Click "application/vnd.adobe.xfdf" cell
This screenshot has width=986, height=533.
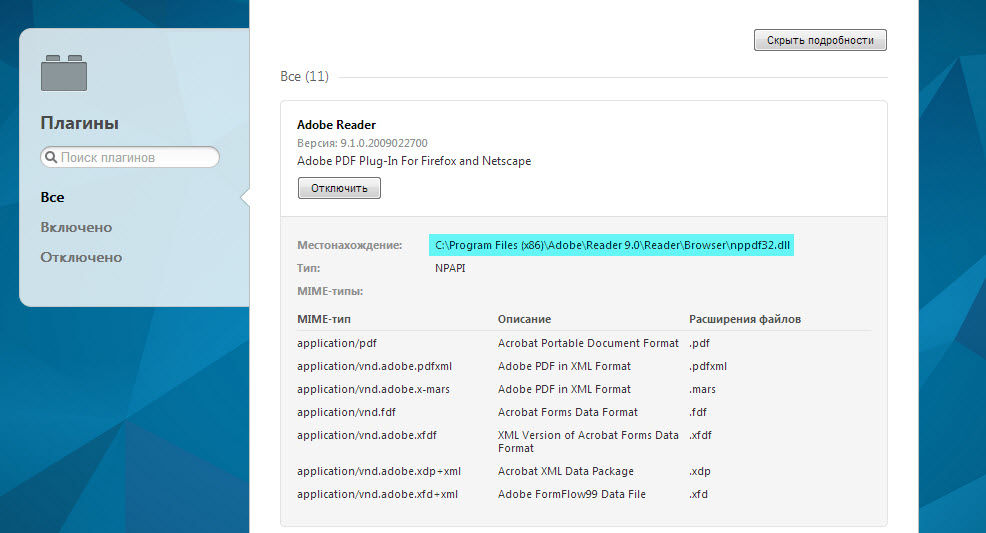[x=367, y=436]
